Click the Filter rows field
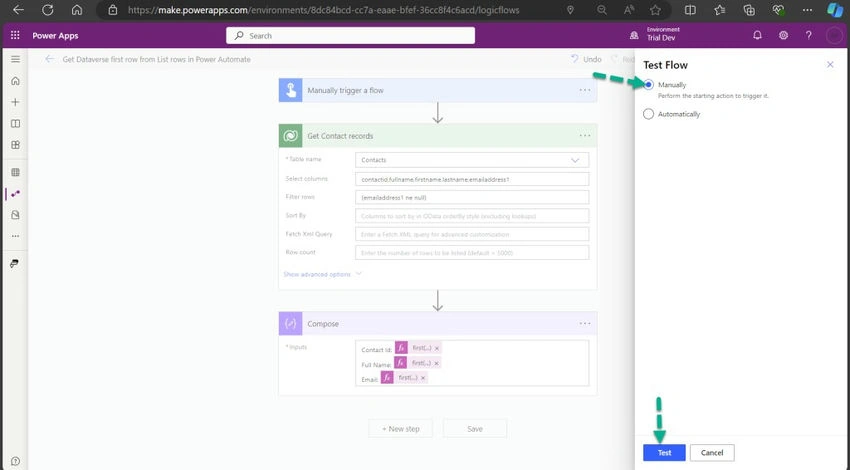The width and height of the screenshot is (850, 470). pyautogui.click(x=472, y=197)
